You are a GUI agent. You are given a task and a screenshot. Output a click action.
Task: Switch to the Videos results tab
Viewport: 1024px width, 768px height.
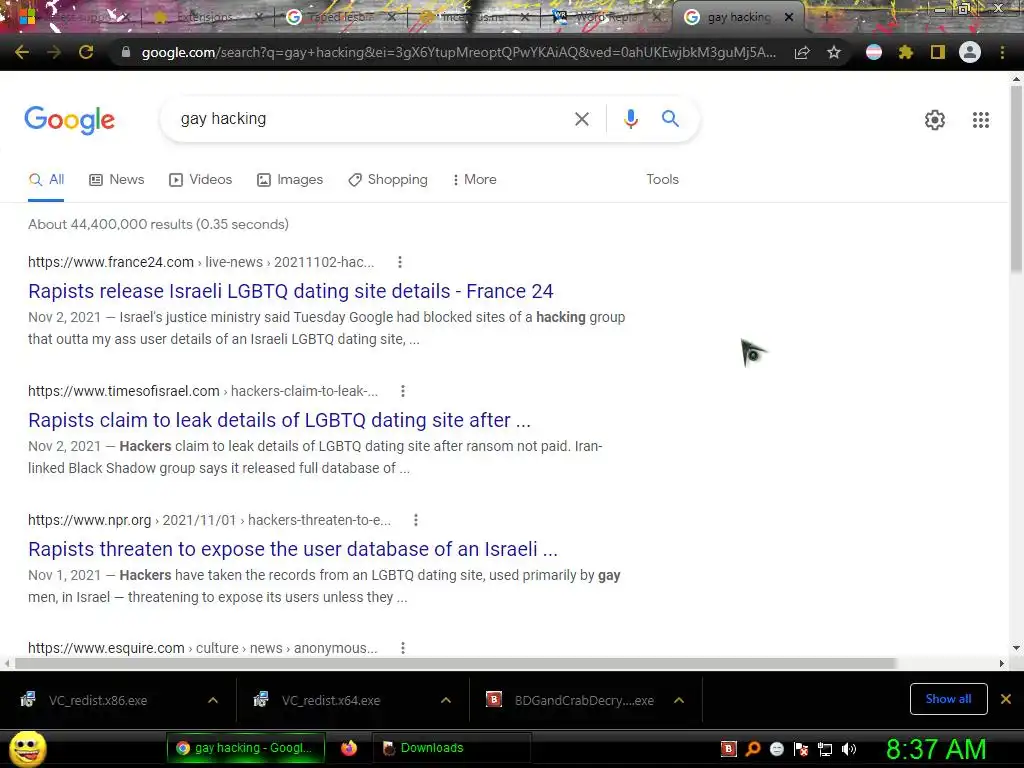click(x=200, y=180)
